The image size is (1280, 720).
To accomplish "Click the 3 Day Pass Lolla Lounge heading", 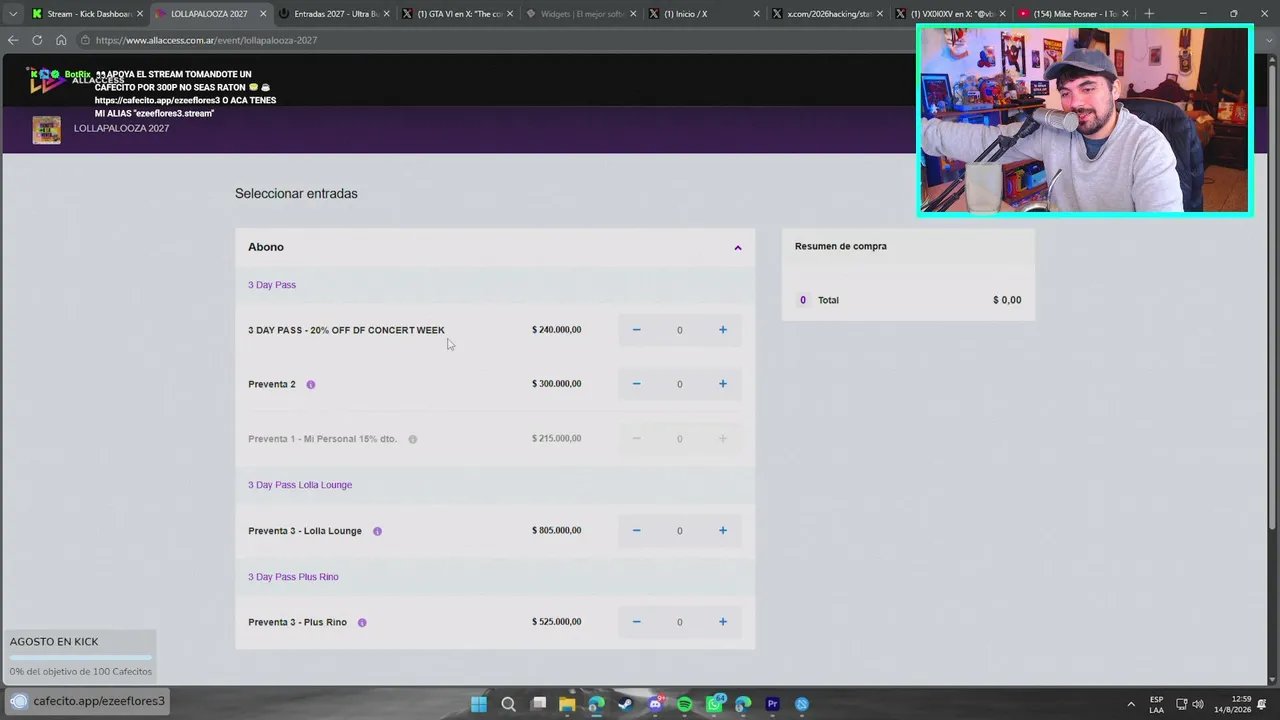I will click(300, 485).
